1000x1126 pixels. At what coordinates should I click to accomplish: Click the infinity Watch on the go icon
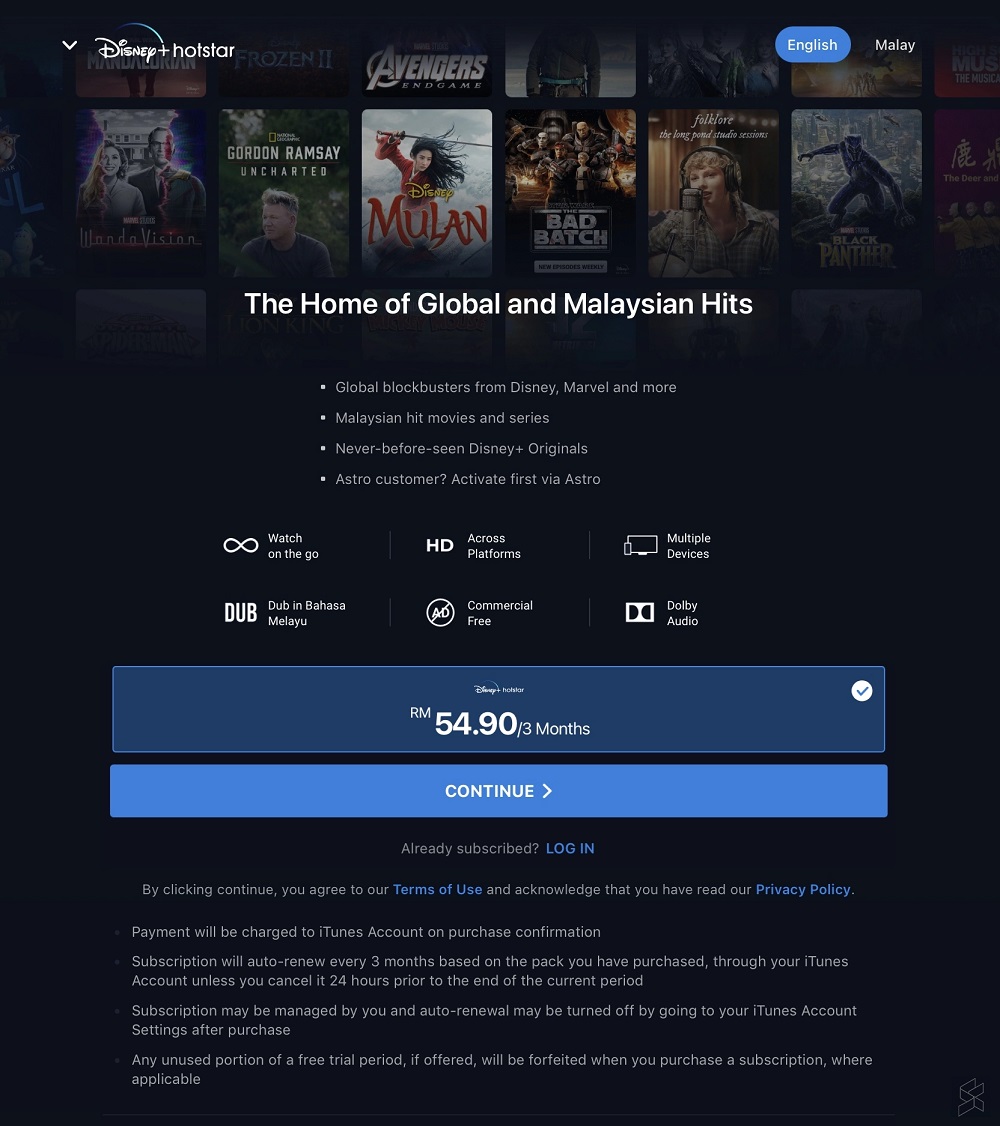240,546
